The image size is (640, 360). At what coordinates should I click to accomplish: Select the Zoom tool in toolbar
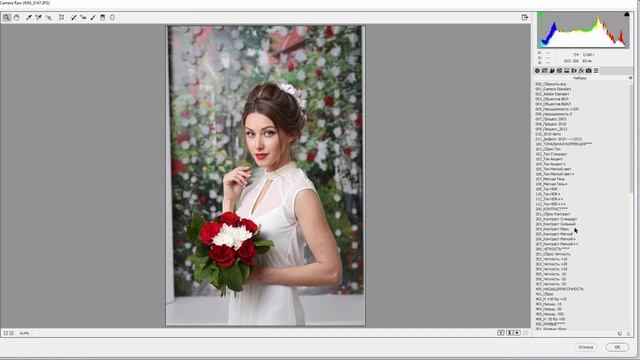pos(7,18)
